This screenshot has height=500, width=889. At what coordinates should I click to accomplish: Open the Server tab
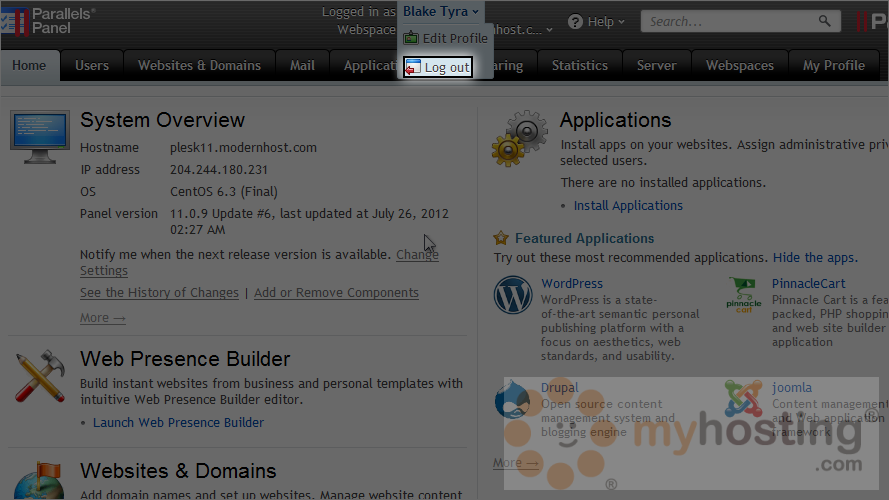657,65
